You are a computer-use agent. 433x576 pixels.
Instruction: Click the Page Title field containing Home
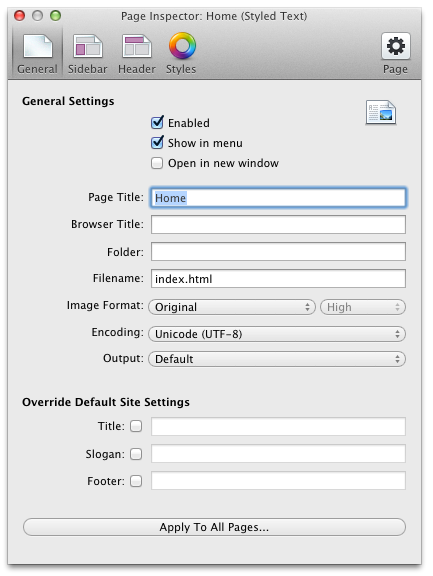pyautogui.click(x=278, y=198)
